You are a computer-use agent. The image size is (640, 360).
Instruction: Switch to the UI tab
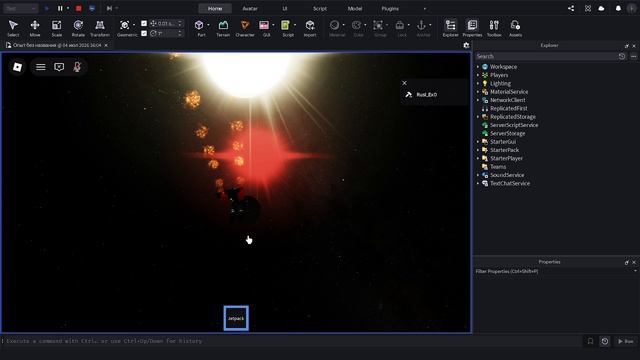point(284,8)
